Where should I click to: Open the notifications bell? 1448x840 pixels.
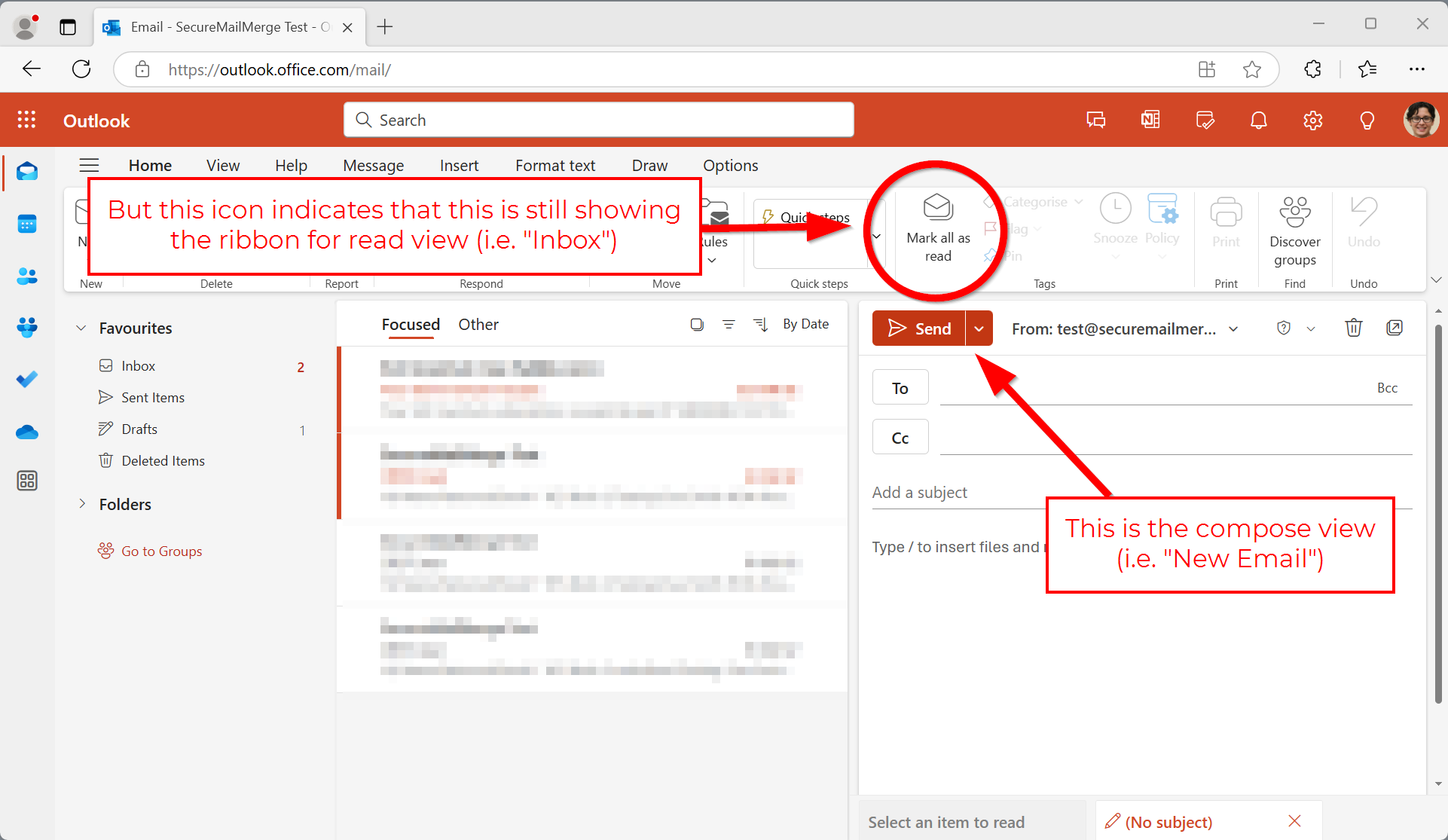click(x=1259, y=121)
